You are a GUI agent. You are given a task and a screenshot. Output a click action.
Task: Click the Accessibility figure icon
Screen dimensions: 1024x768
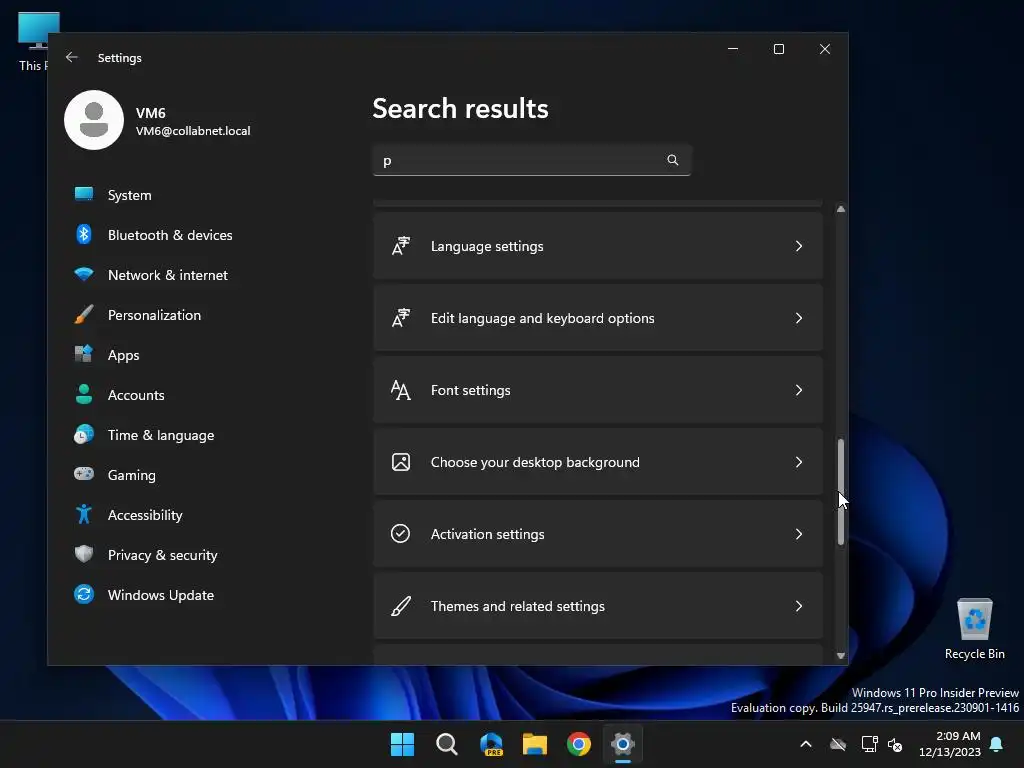84,514
